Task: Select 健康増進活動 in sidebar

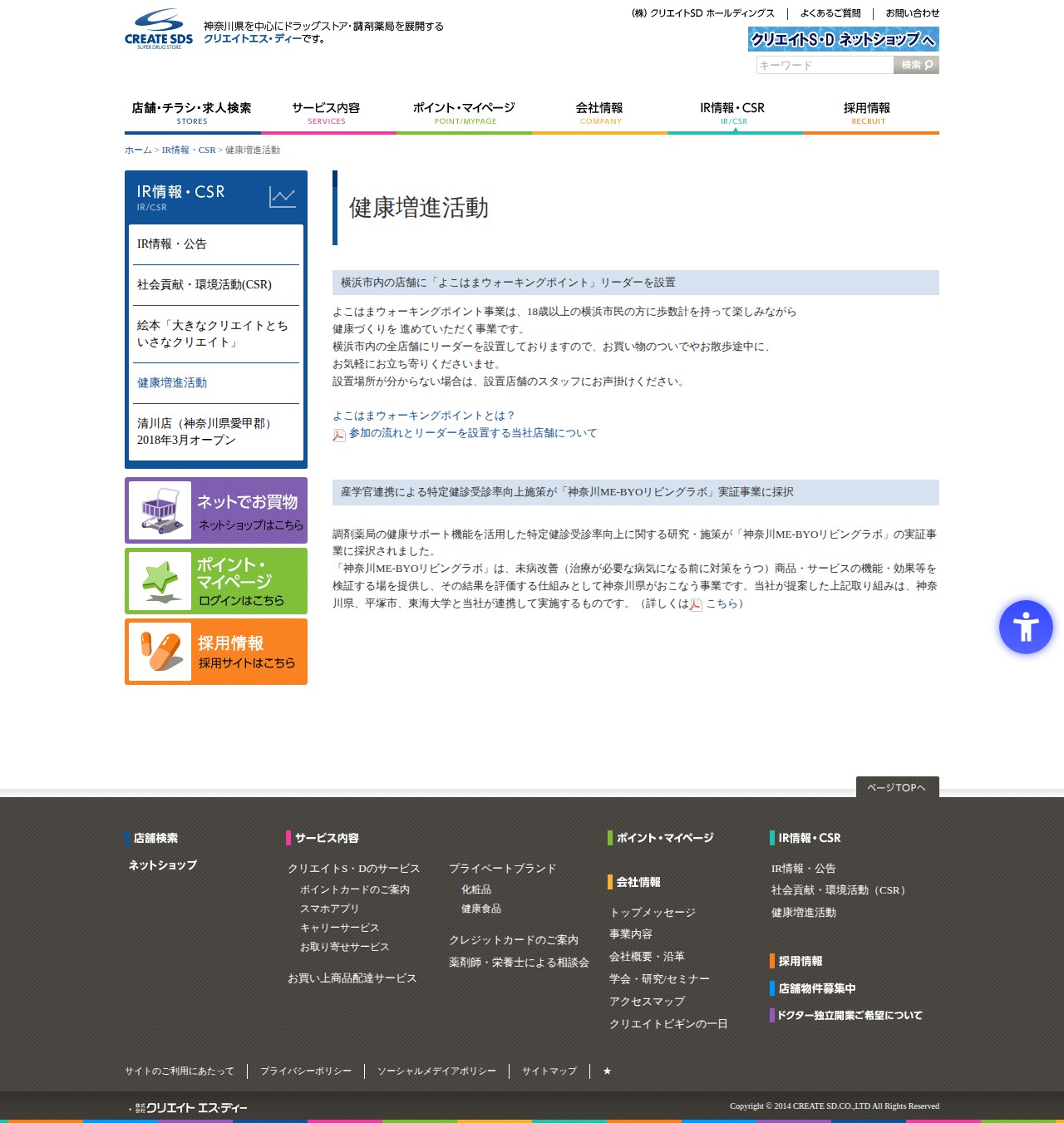Action: 216,383
